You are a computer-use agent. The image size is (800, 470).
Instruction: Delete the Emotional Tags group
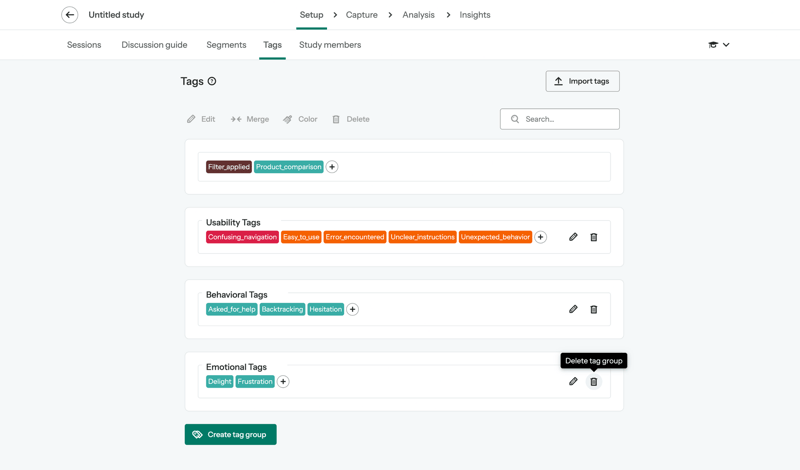[593, 381]
